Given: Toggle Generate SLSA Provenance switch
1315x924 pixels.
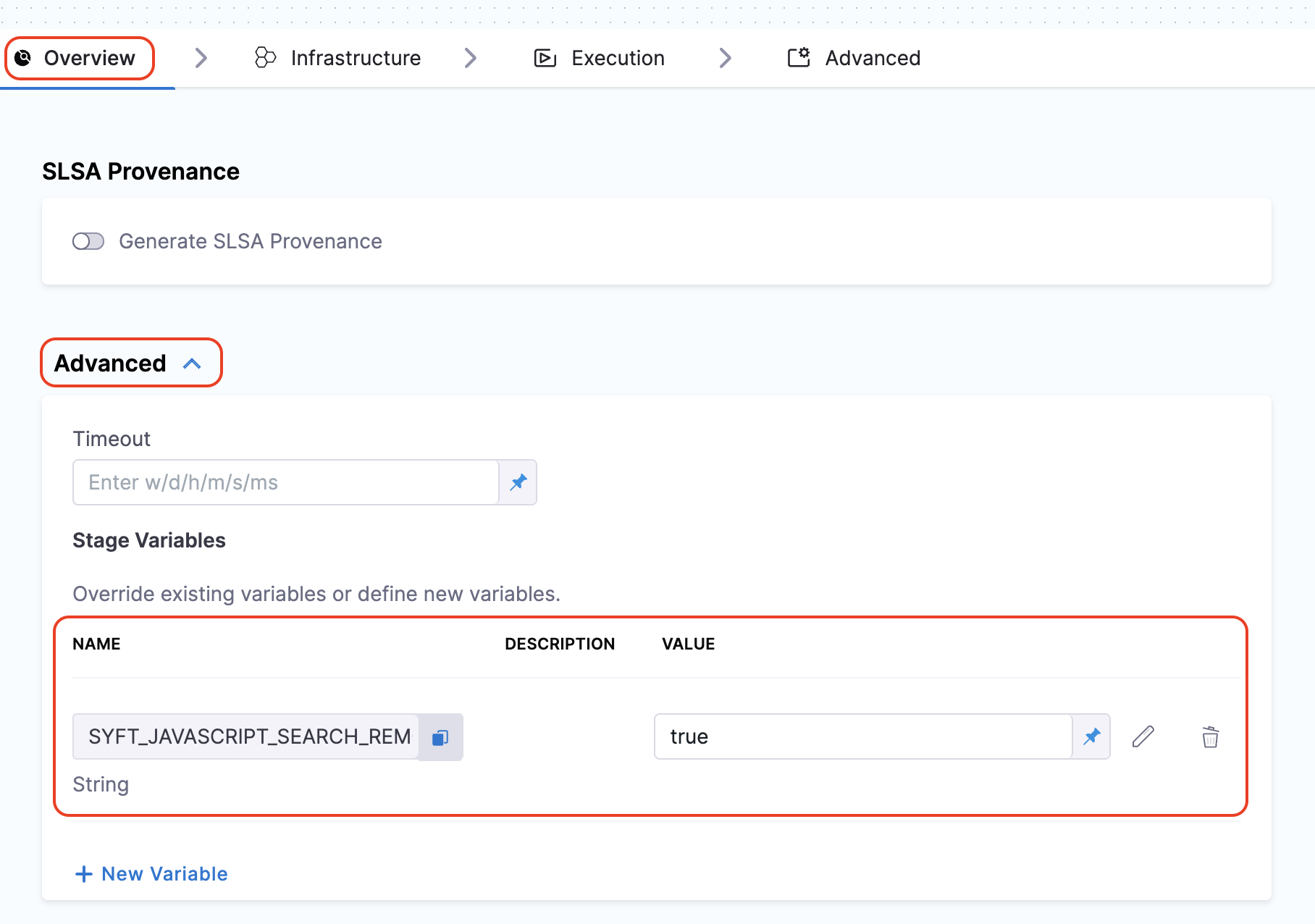Looking at the screenshot, I should pos(88,241).
